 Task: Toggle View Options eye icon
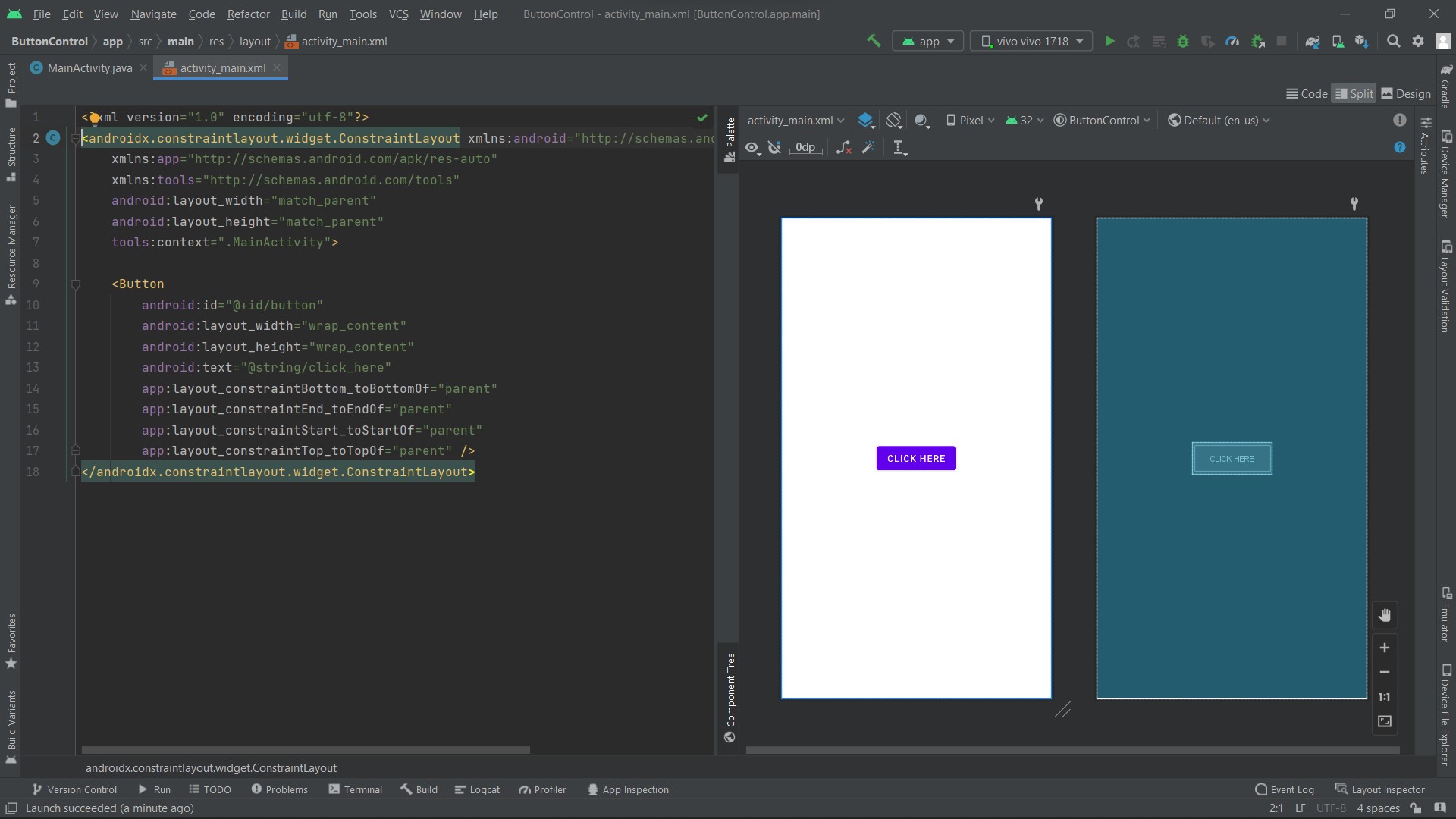click(x=752, y=147)
